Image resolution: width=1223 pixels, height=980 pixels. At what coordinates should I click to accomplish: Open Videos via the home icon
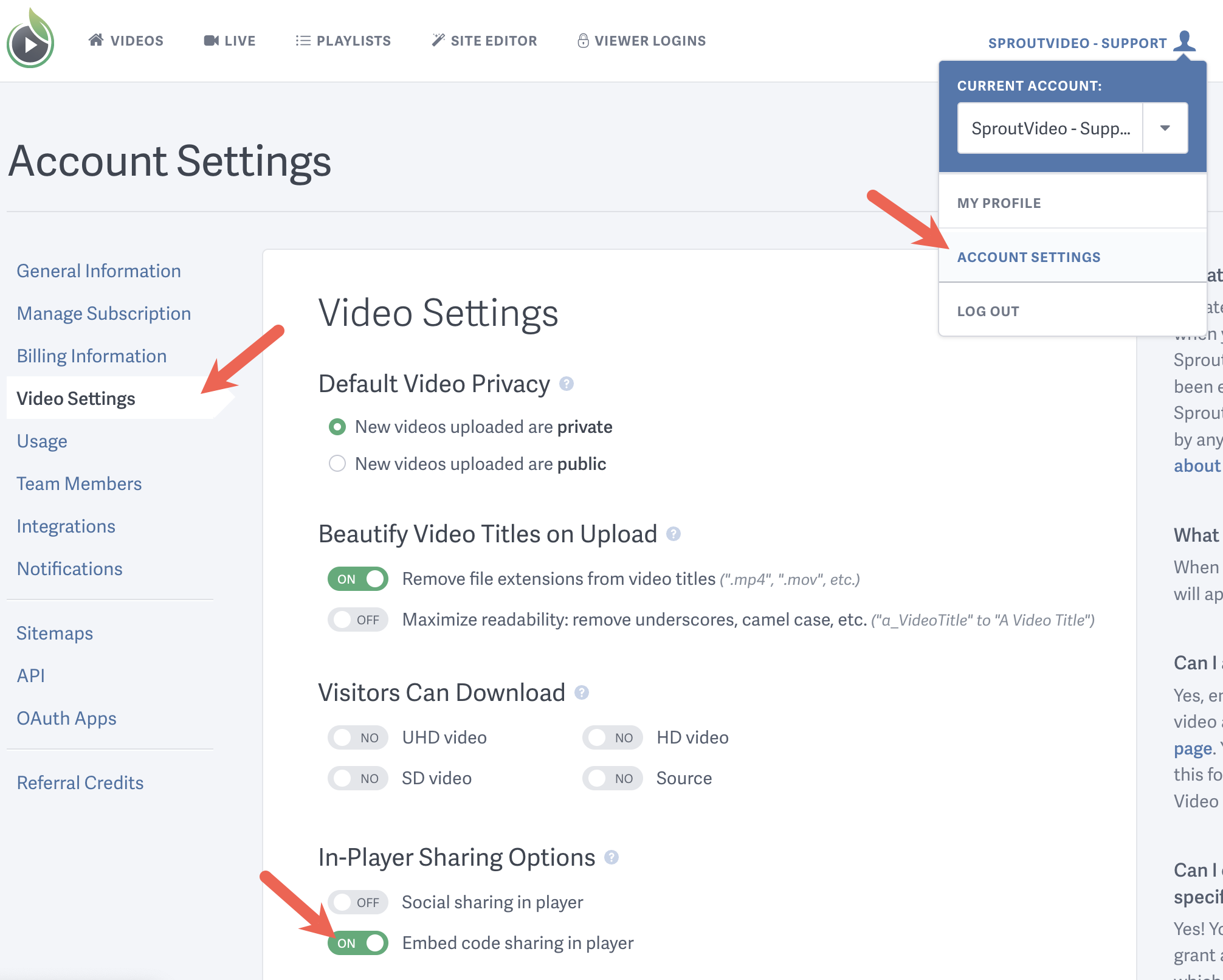coord(96,40)
